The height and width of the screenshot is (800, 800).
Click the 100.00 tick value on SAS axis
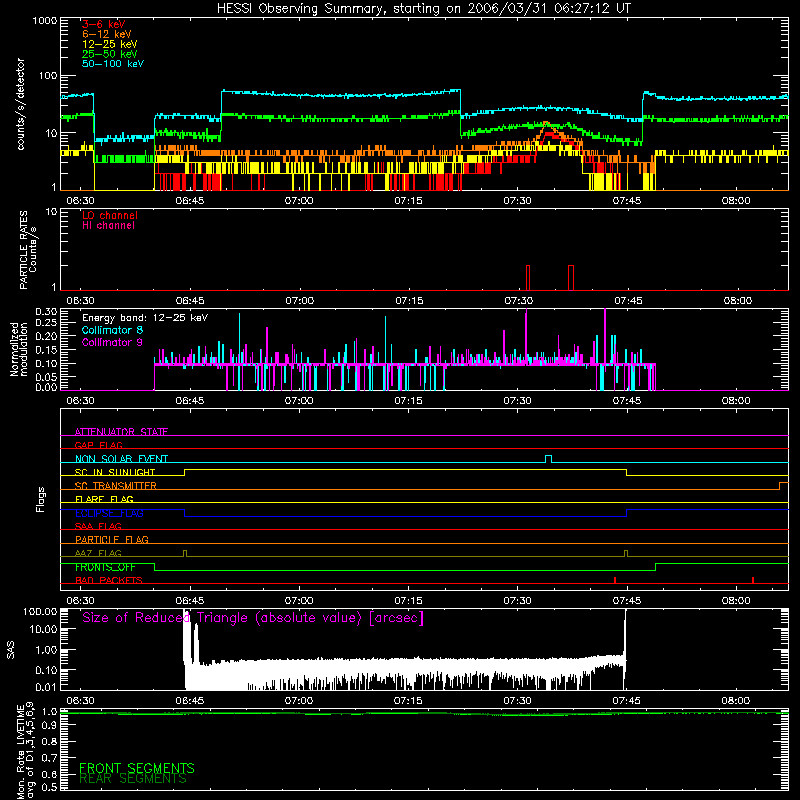coord(40,611)
